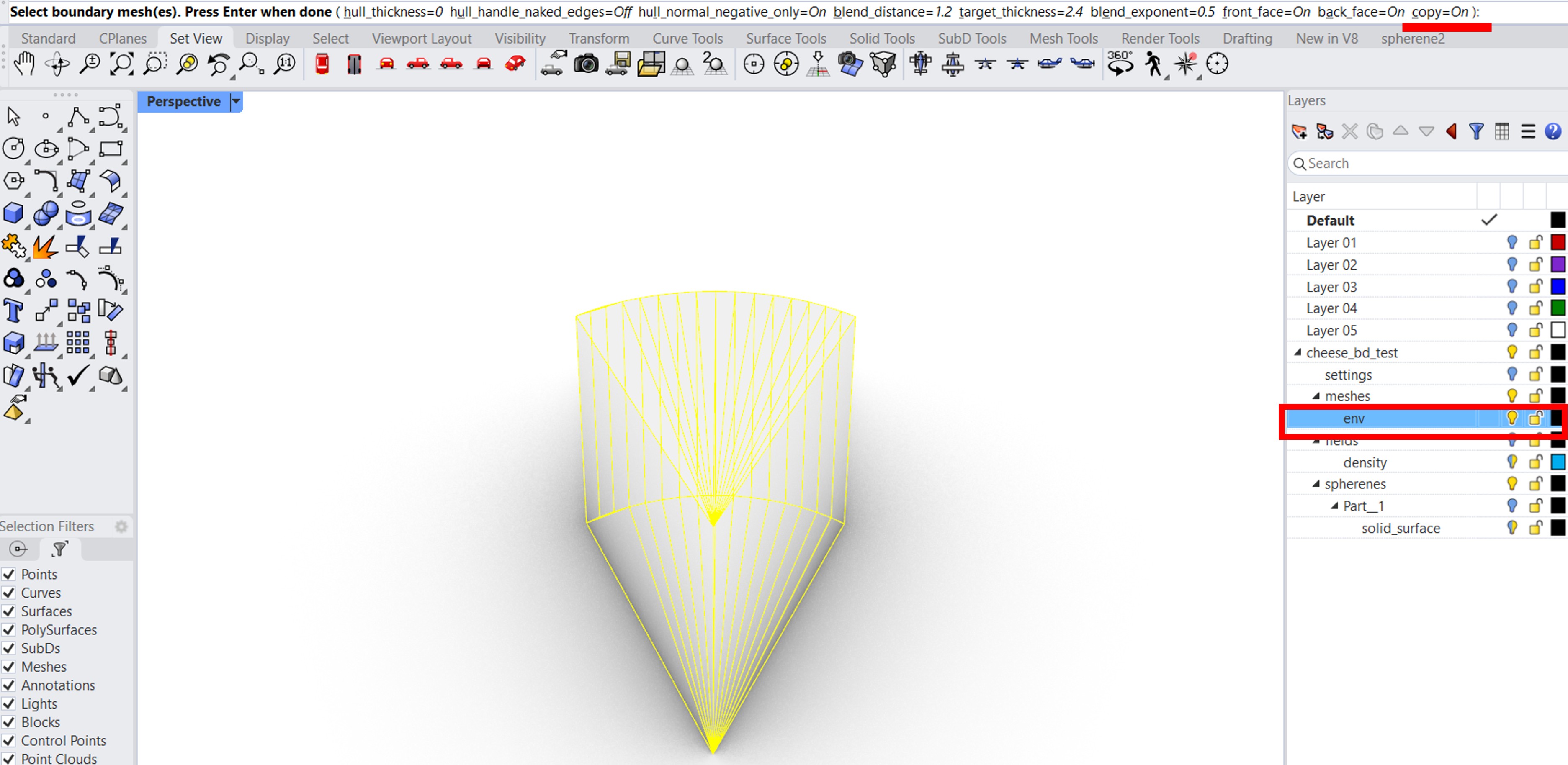Select the Text object tool

(x=13, y=311)
